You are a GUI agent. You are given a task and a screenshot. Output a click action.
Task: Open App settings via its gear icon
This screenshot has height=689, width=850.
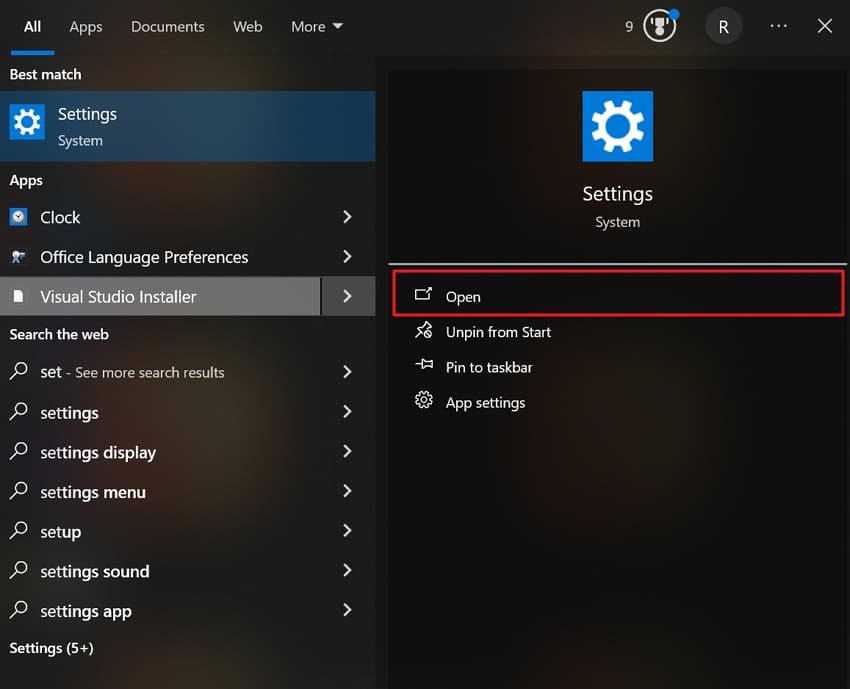(x=424, y=401)
